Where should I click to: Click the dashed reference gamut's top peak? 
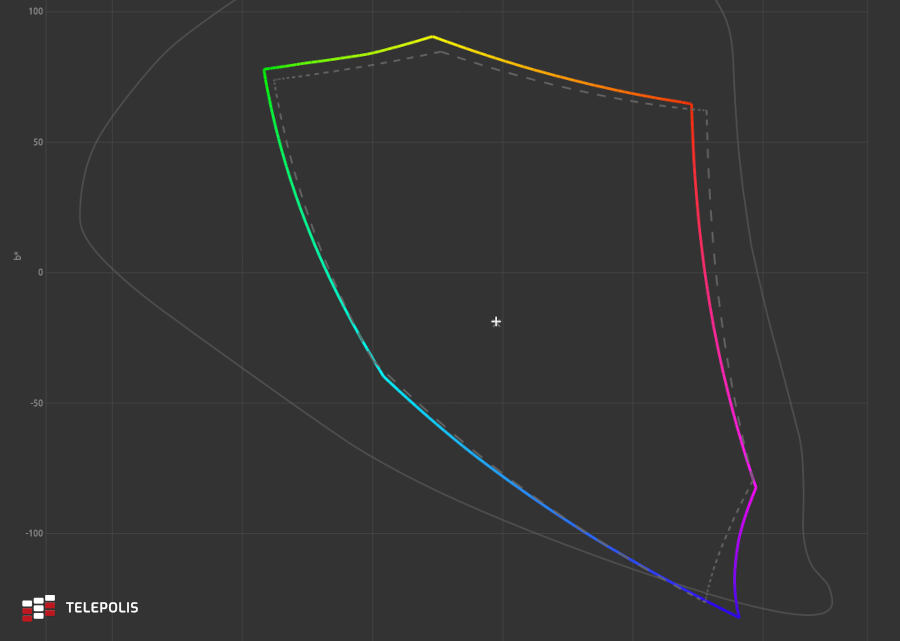click(440, 51)
